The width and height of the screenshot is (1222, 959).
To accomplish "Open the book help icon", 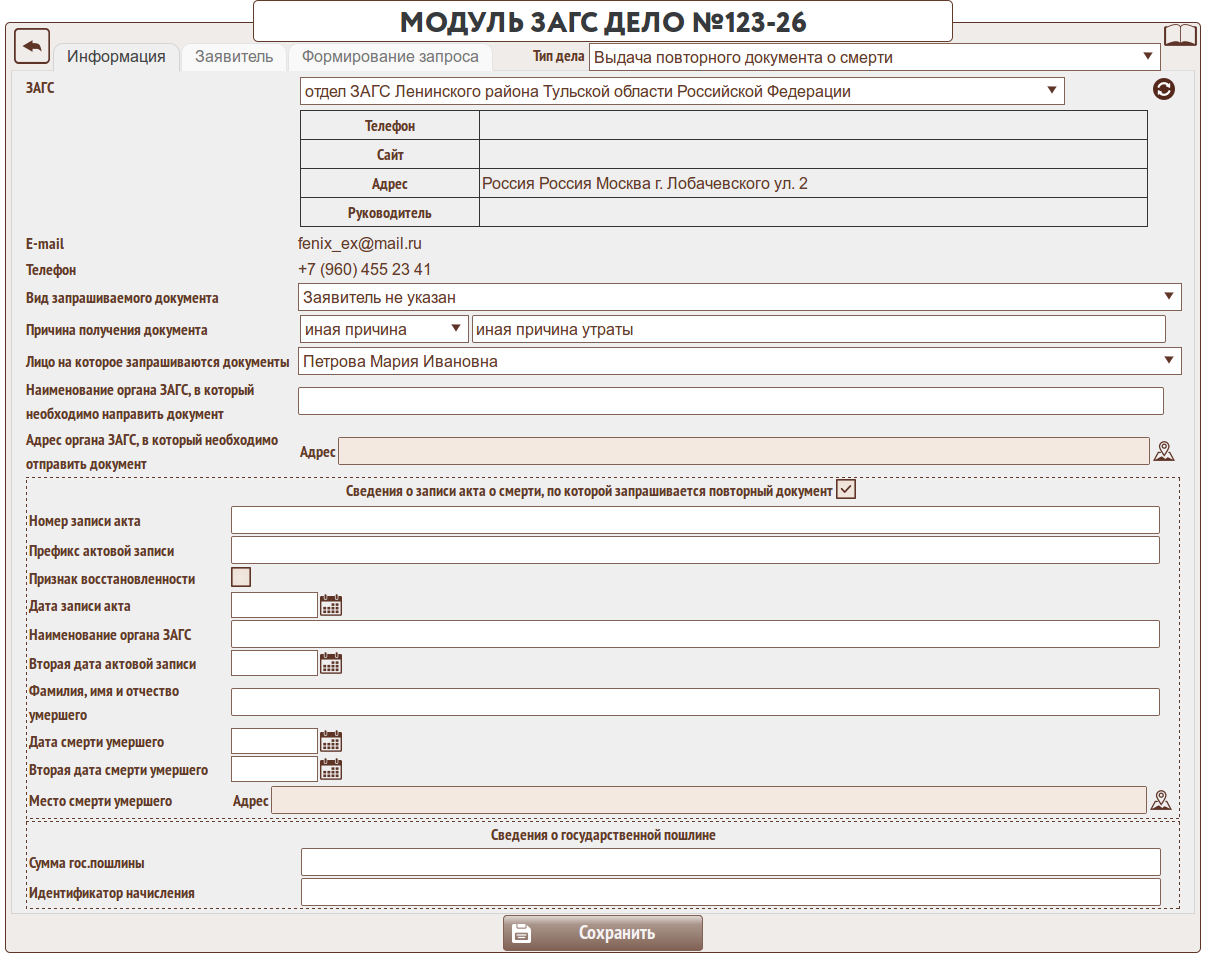I will coord(1180,37).
